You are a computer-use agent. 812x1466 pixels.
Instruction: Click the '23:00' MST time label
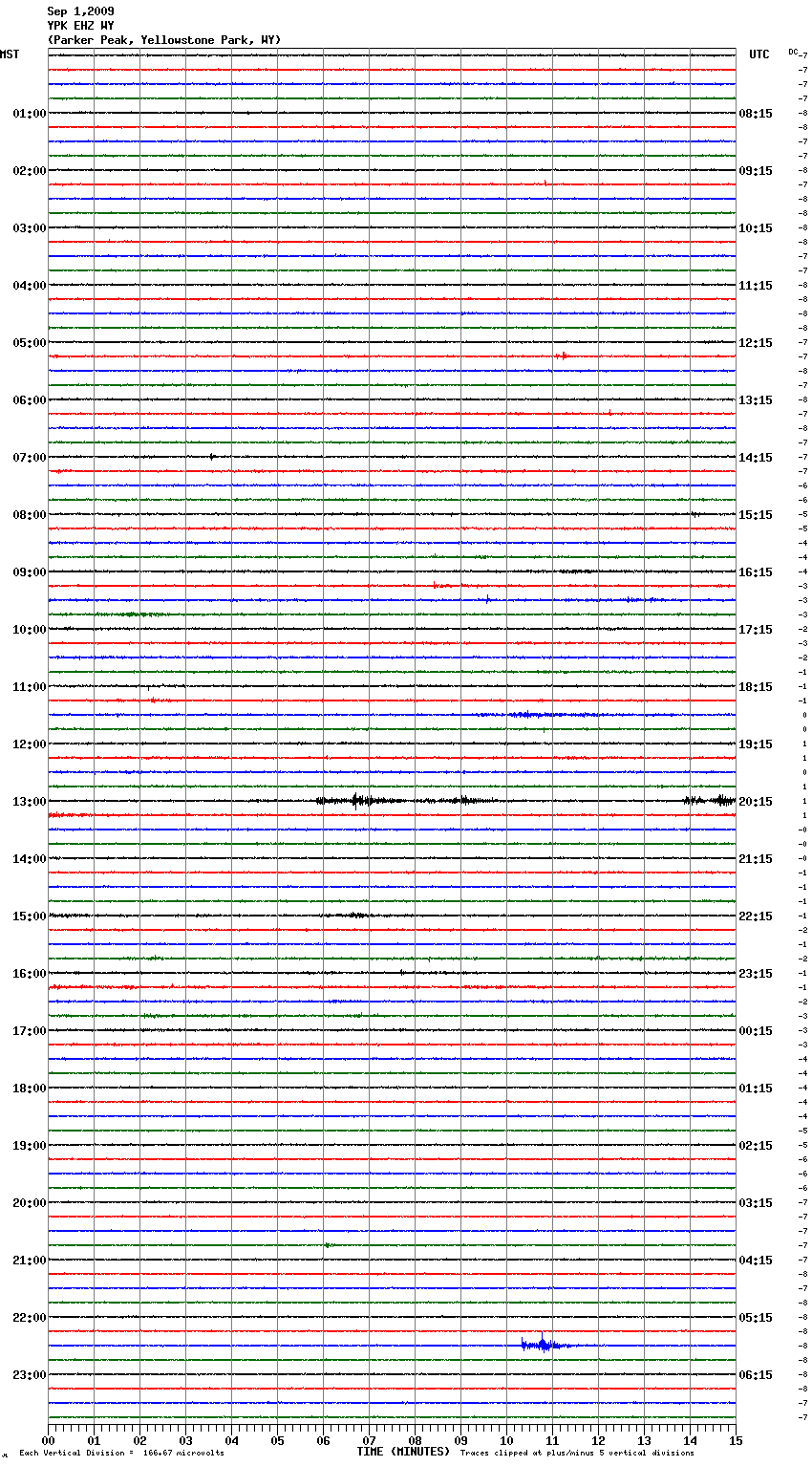pyautogui.click(x=30, y=1375)
